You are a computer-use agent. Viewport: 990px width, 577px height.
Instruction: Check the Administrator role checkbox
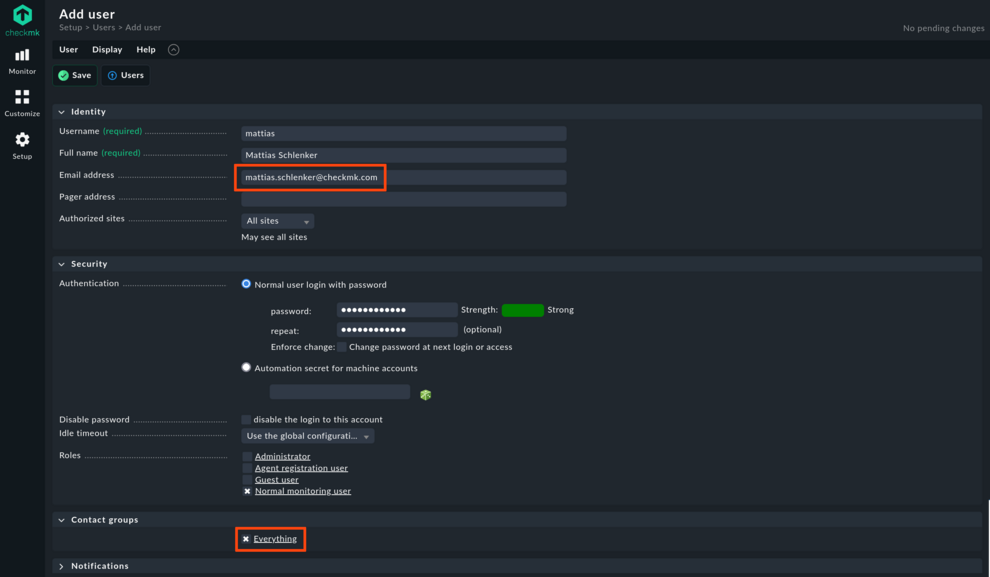point(246,456)
